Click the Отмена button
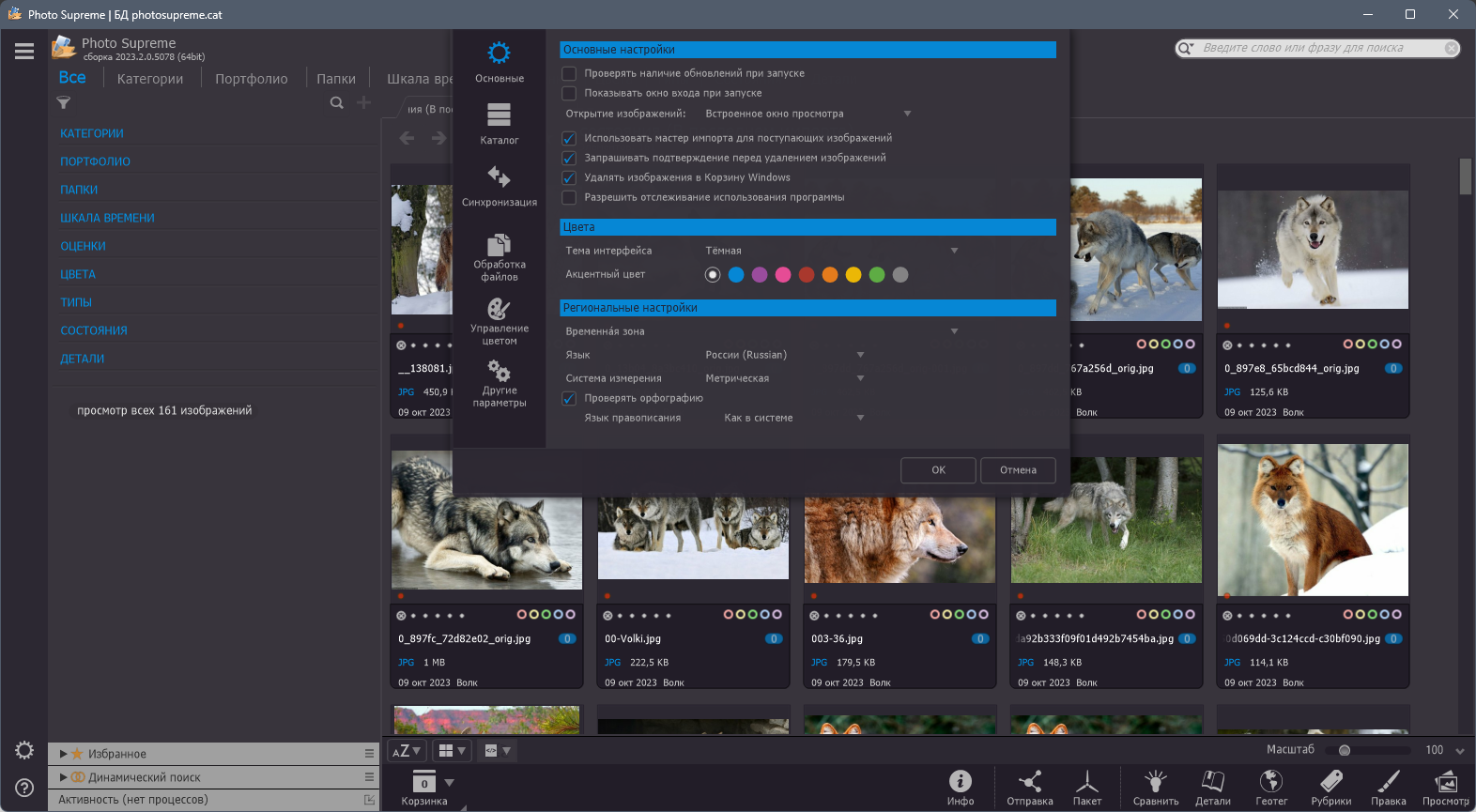This screenshot has width=1476, height=812. pyautogui.click(x=1018, y=470)
